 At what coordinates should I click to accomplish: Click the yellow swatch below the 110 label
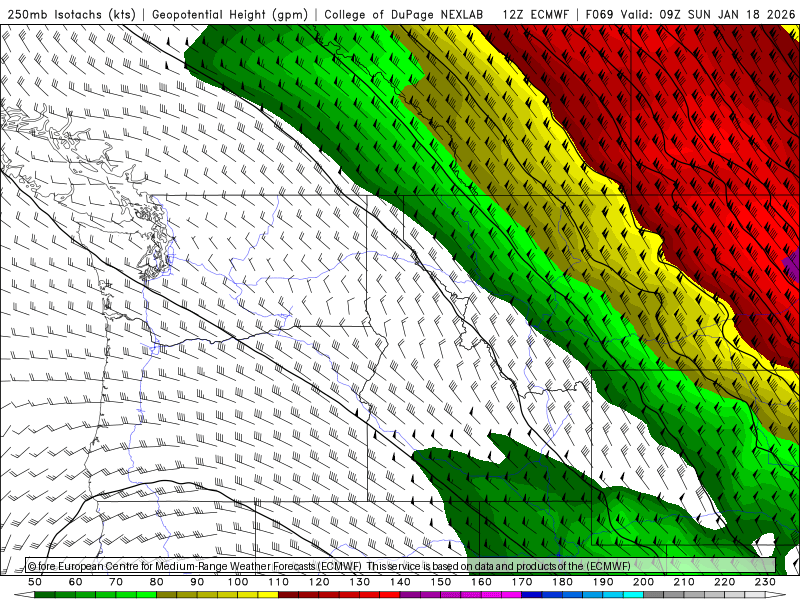pos(268,595)
